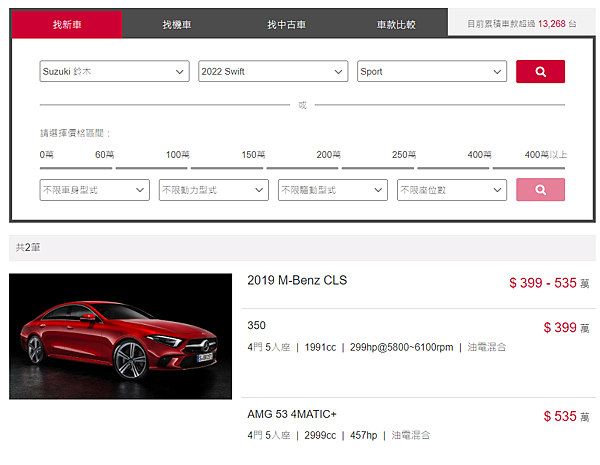Screen dimensions: 600x465
Task: Click the 1991cc spec of the 350
Action: (x=320, y=348)
